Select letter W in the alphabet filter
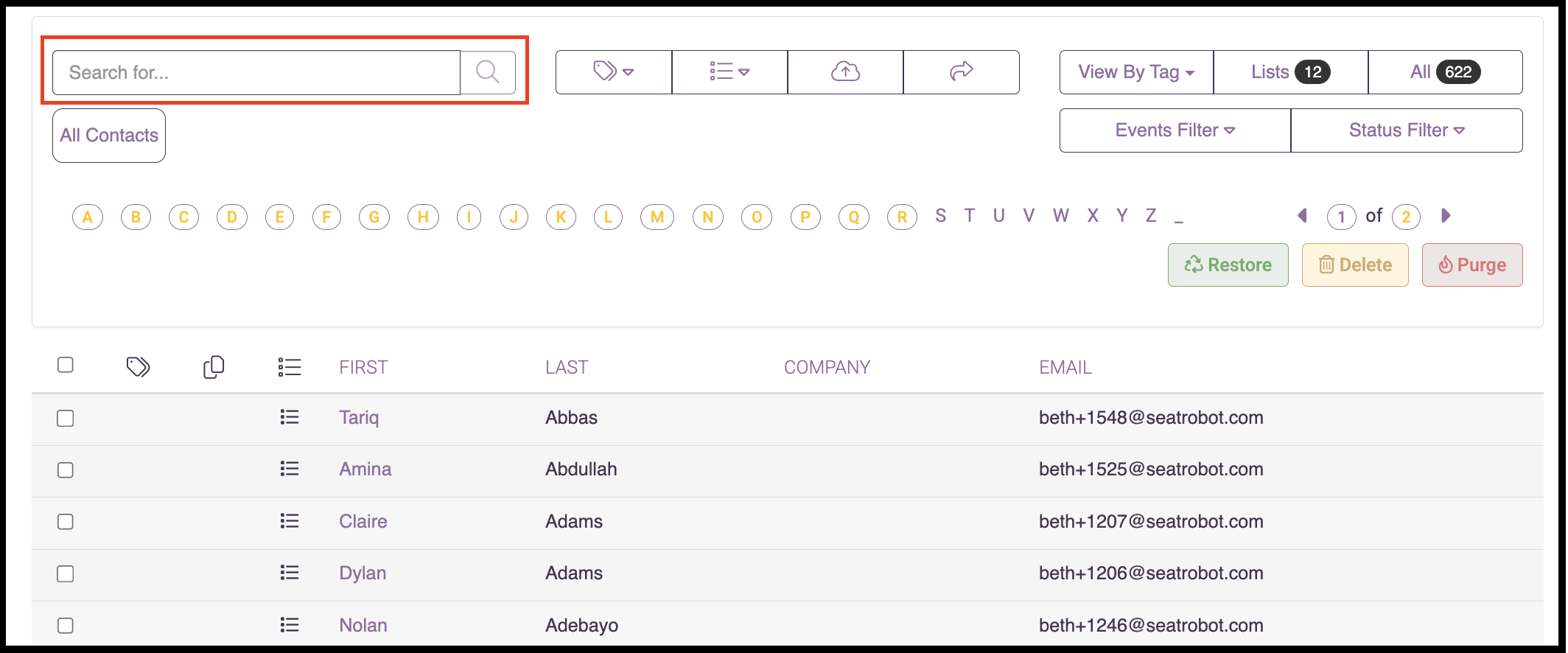This screenshot has width=1568, height=653. (1060, 216)
